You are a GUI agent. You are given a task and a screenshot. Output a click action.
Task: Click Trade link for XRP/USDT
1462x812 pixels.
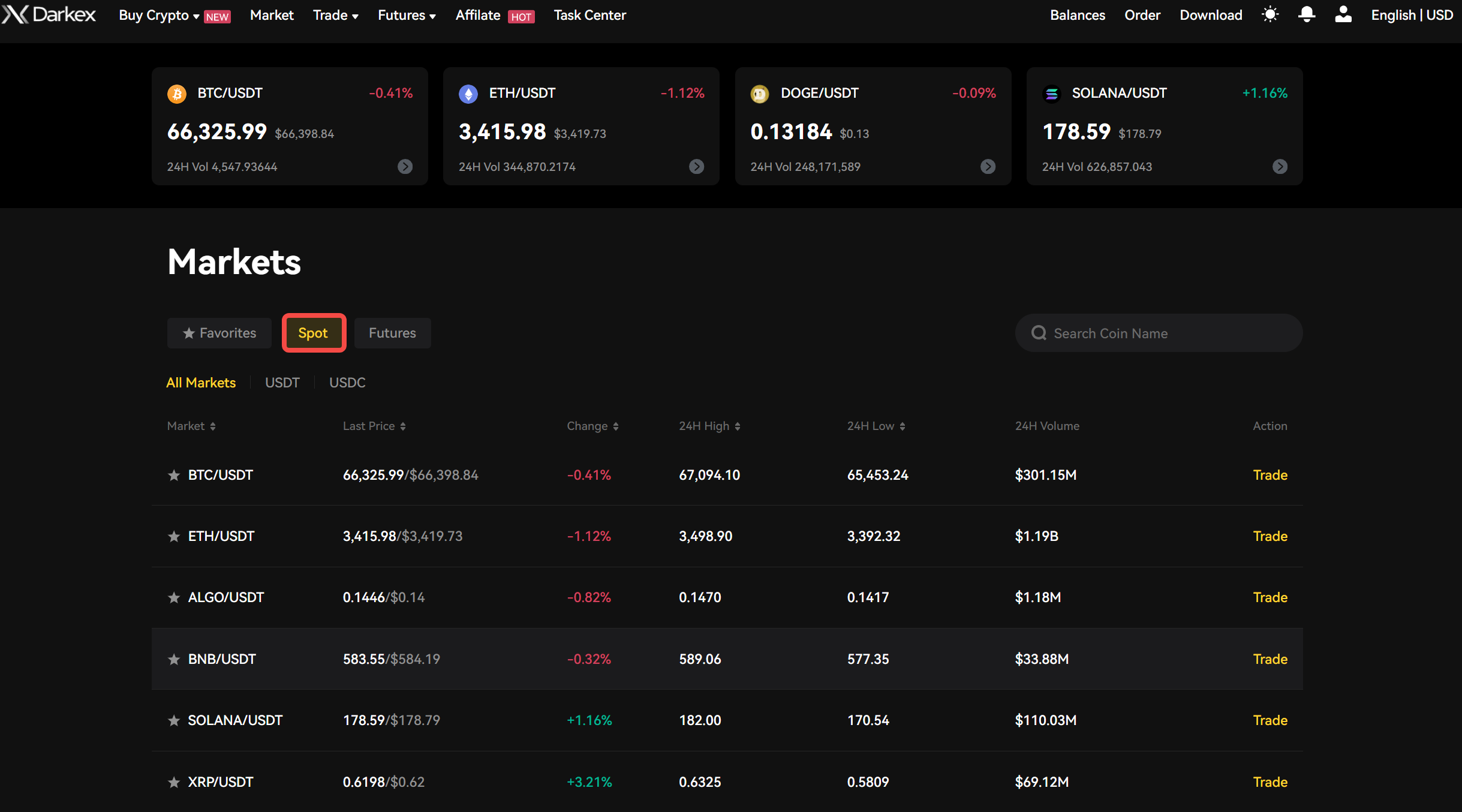click(1270, 782)
